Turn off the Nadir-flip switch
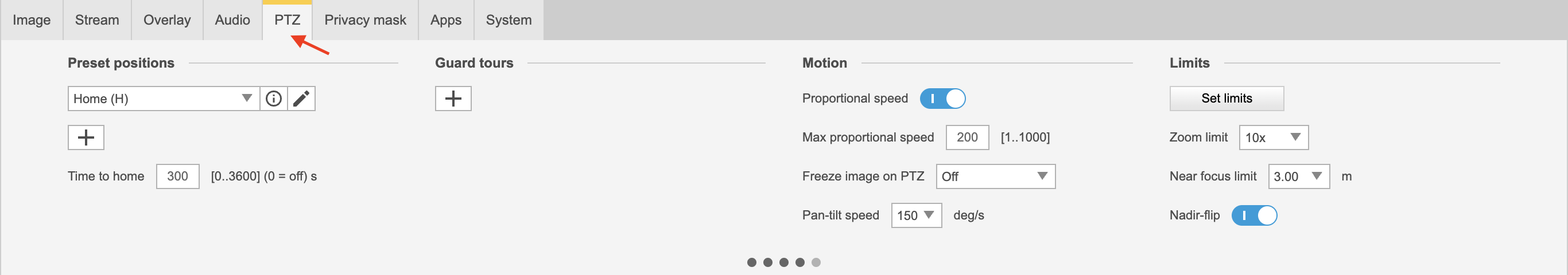This screenshot has width=1568, height=275. 1254,215
